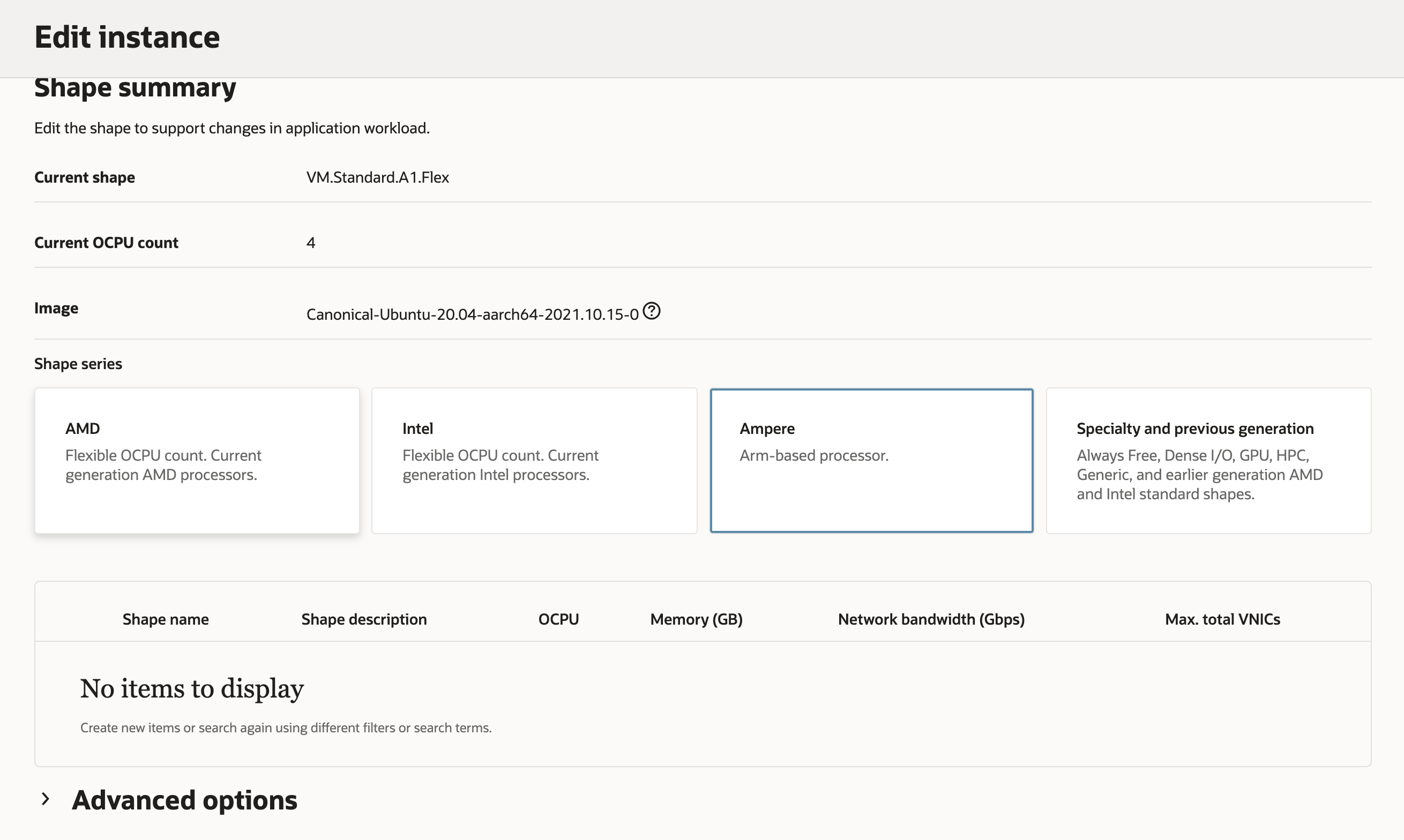Click the Canonical-Ubuntu-20.04-aarch64 image name
This screenshot has height=840, width=1404.
click(x=473, y=314)
